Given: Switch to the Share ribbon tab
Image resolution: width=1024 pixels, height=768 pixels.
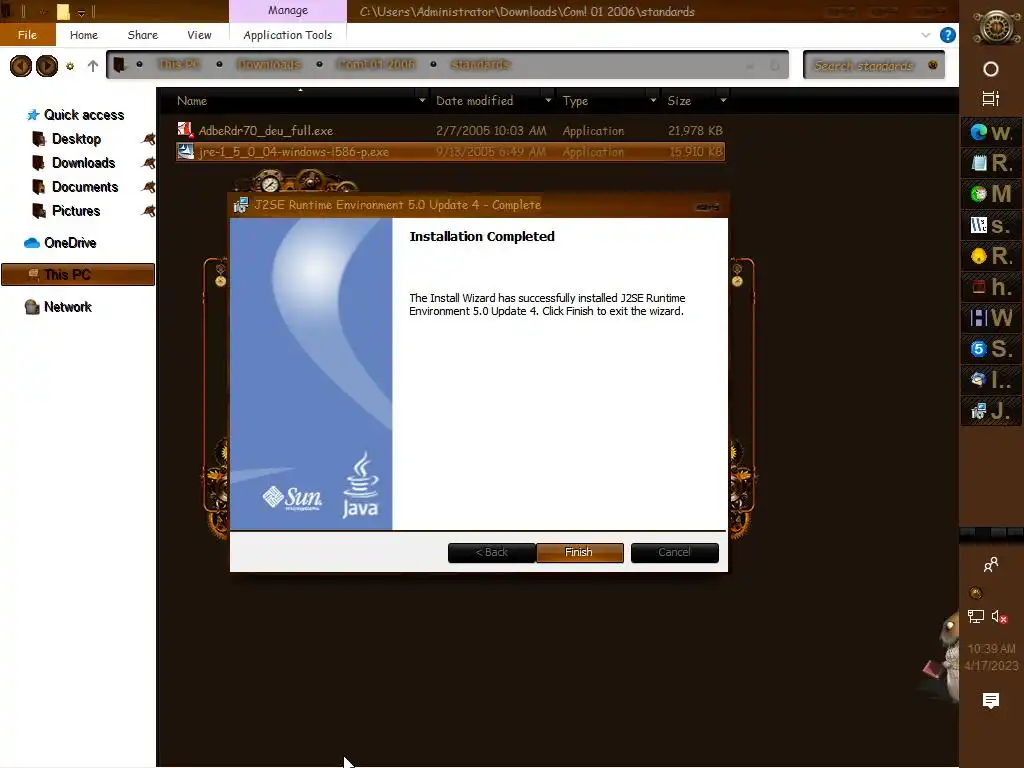Looking at the screenshot, I should (142, 35).
